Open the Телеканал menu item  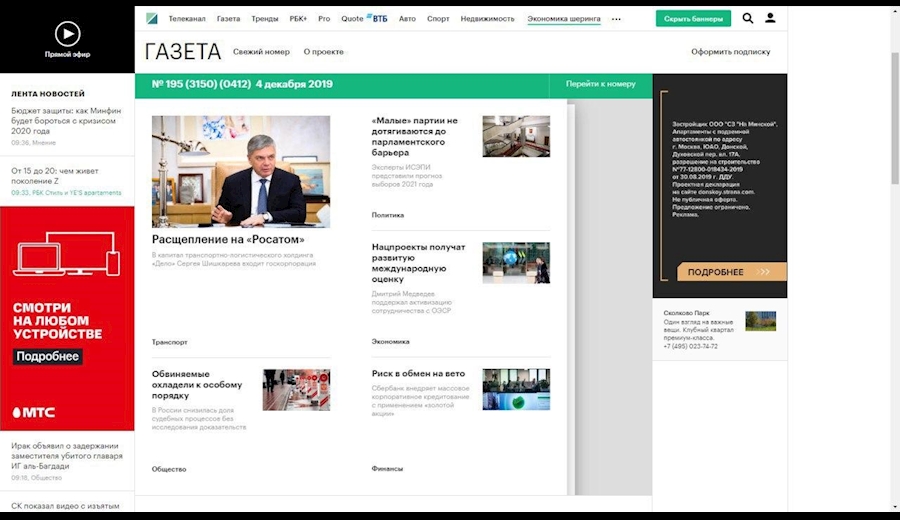tap(187, 18)
